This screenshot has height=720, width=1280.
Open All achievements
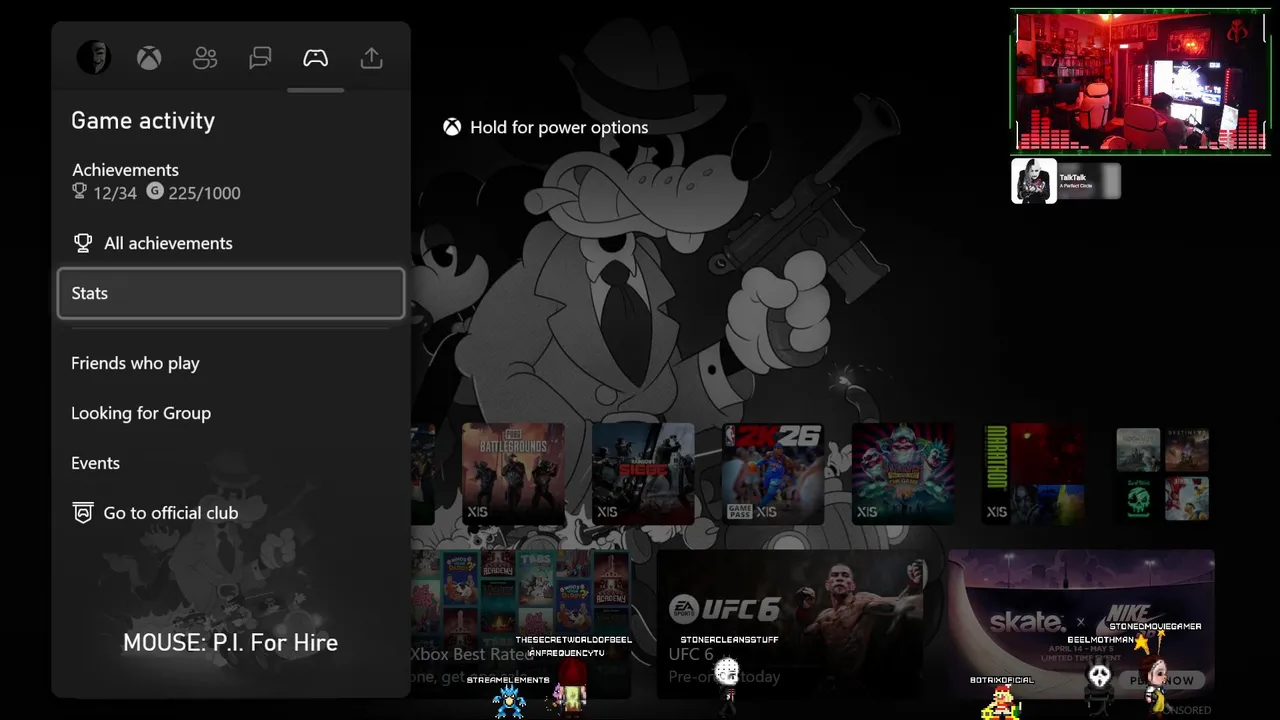(231, 243)
